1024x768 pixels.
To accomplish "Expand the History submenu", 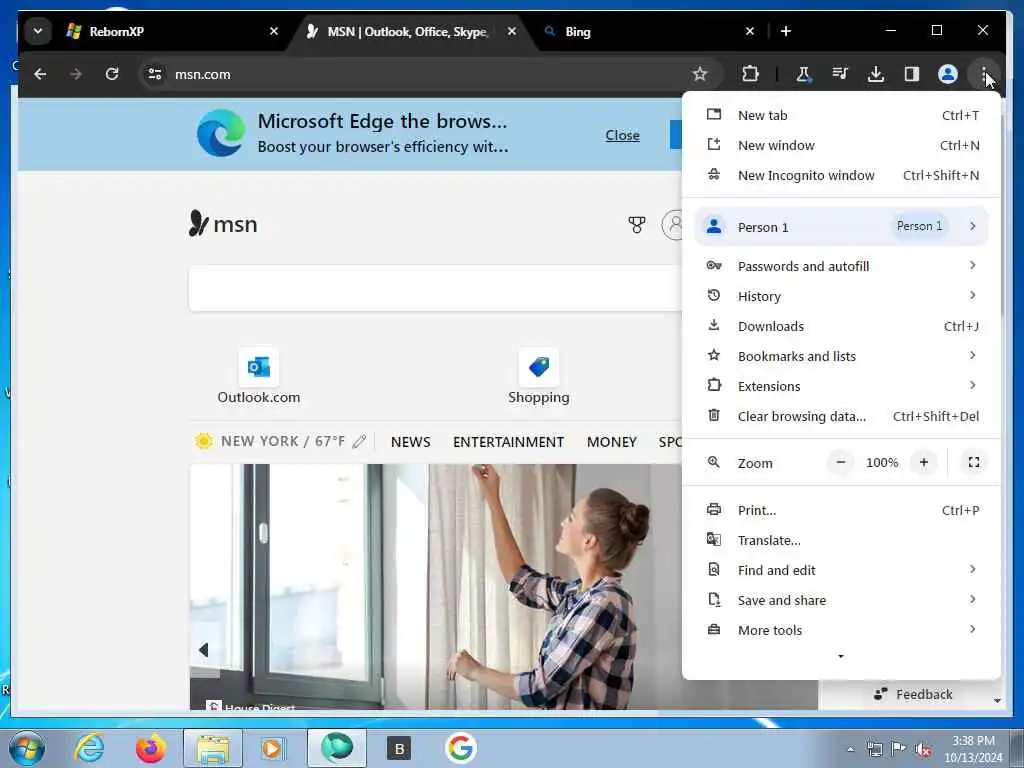I will pos(841,296).
